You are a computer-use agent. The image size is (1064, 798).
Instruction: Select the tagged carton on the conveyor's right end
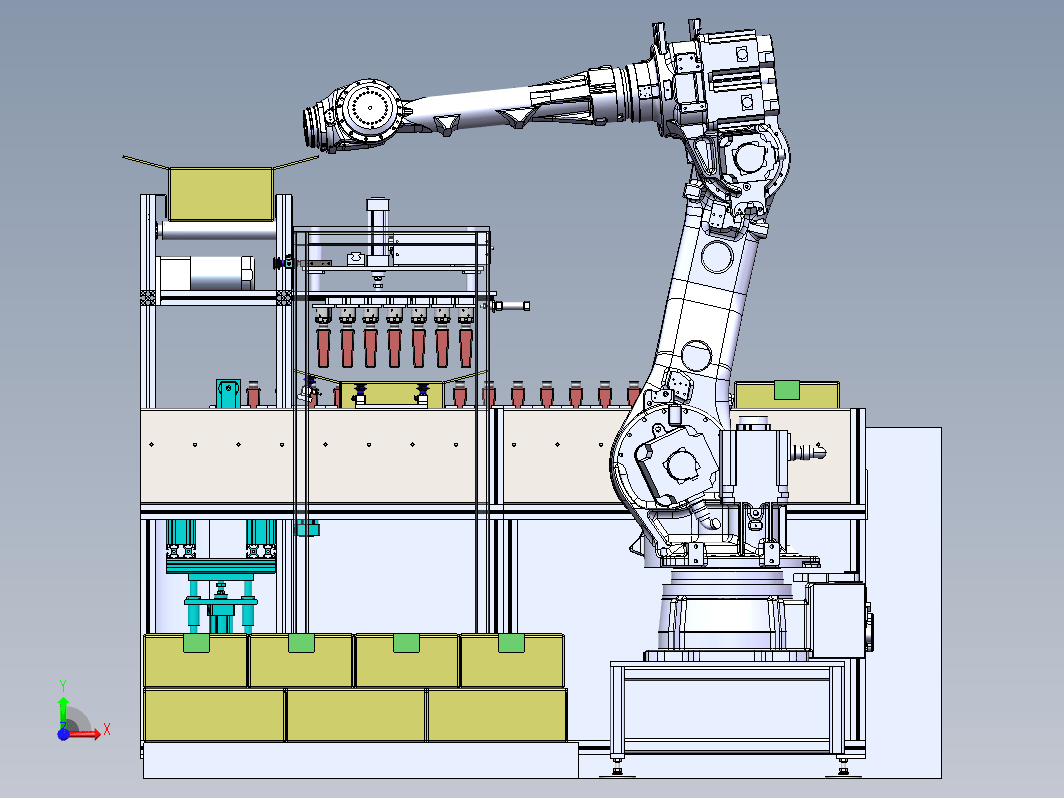(786, 394)
